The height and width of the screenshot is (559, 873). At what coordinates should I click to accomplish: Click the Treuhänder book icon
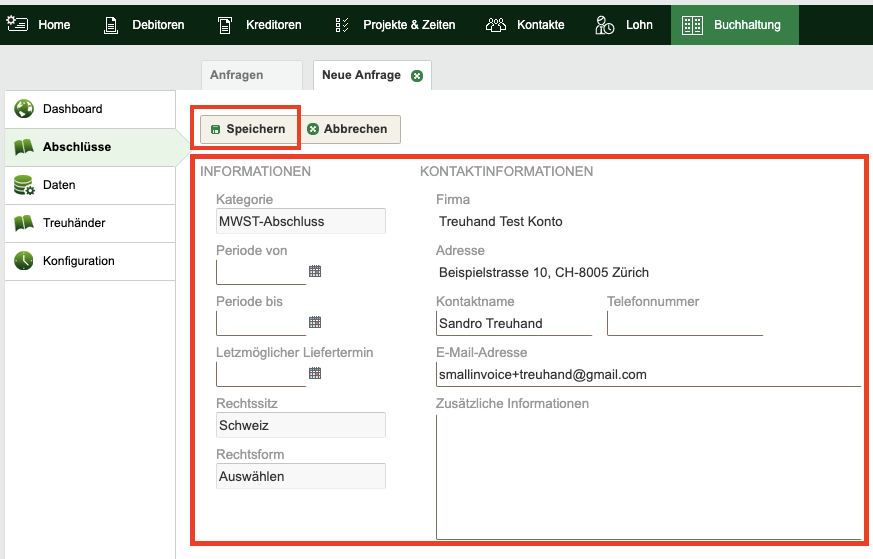(x=24, y=223)
